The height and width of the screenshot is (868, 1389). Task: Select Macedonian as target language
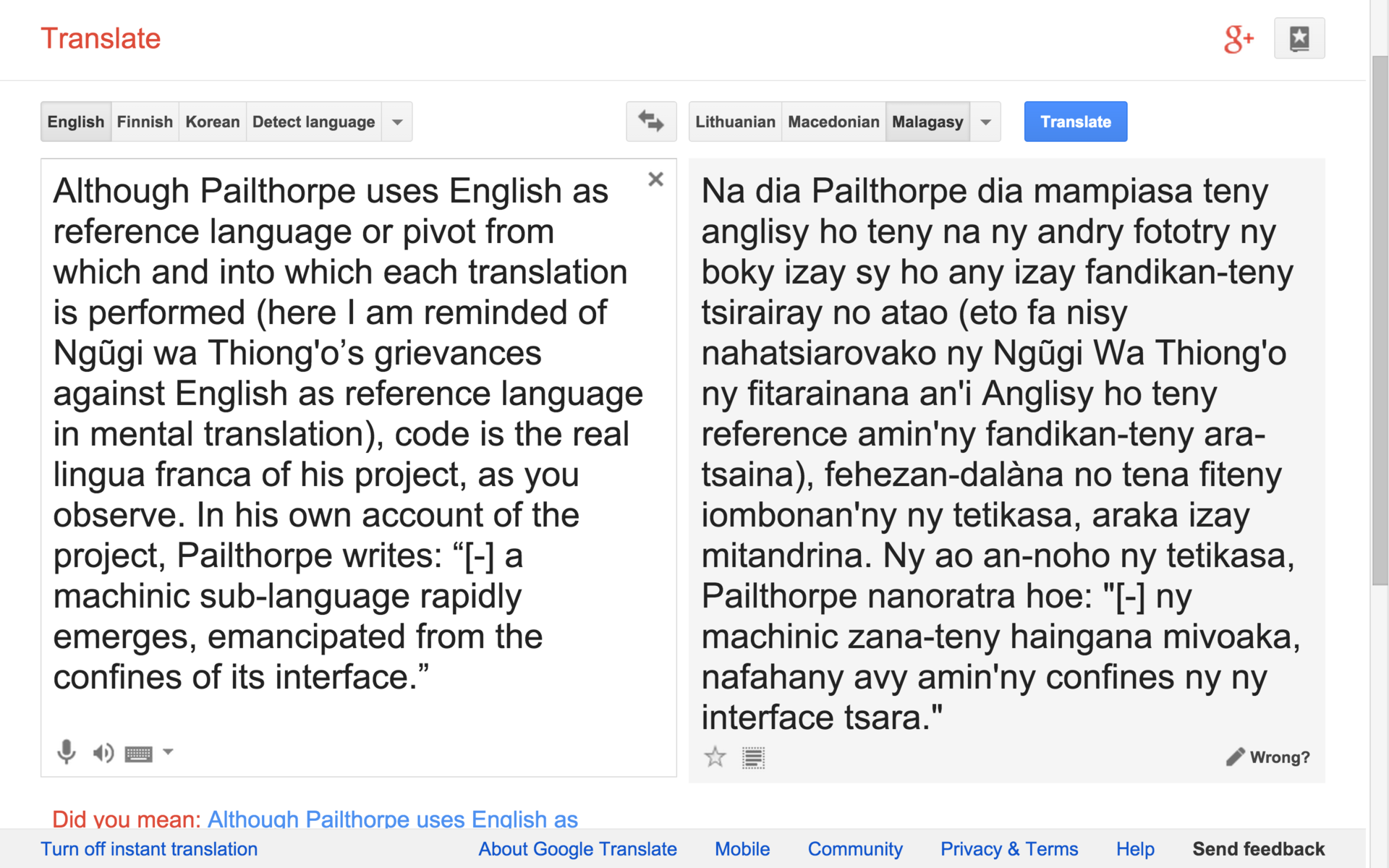pos(833,122)
